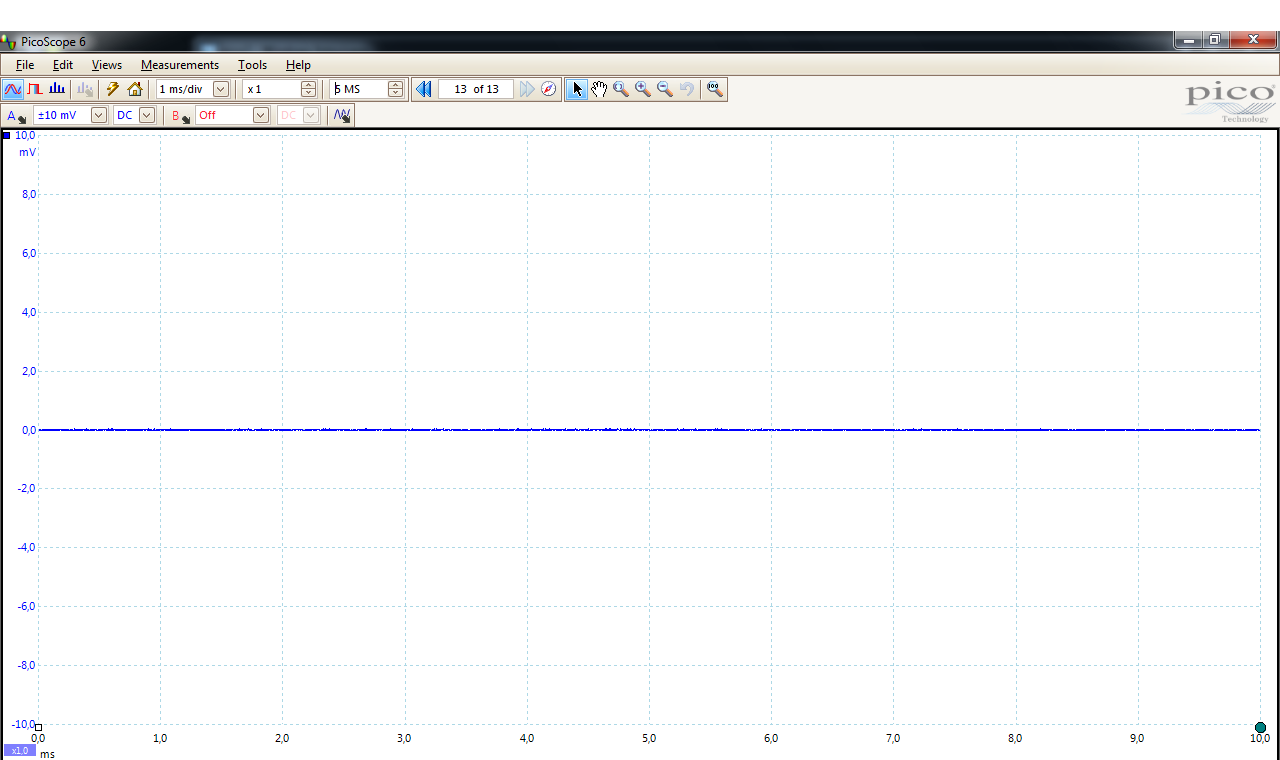The image size is (1280, 760).
Task: Switch to Persistence mode icon
Action: coord(35,89)
